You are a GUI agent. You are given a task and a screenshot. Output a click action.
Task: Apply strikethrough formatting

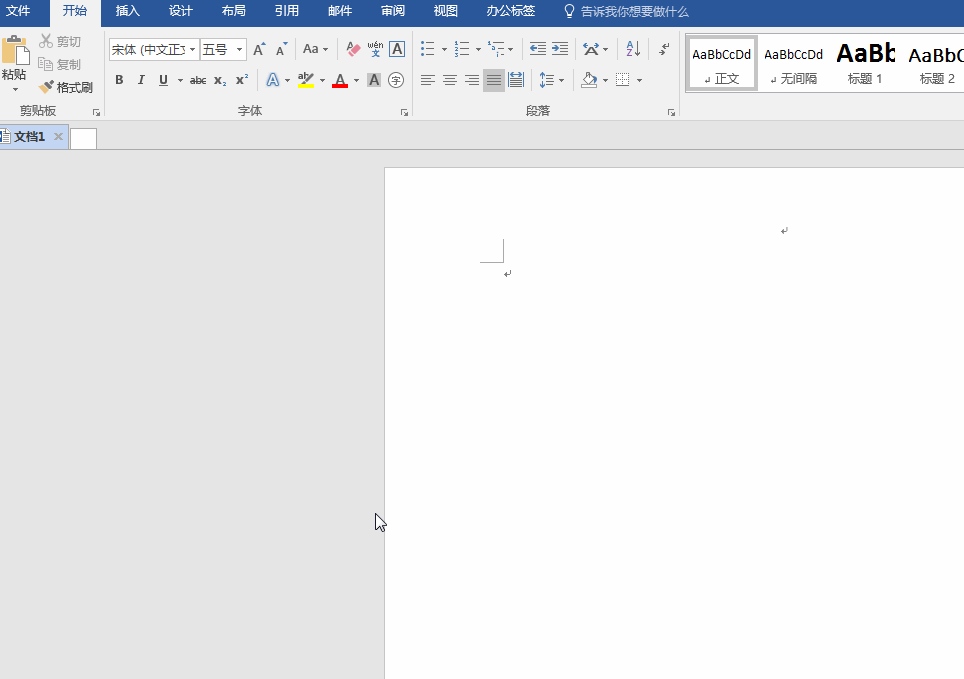pyautogui.click(x=198, y=80)
